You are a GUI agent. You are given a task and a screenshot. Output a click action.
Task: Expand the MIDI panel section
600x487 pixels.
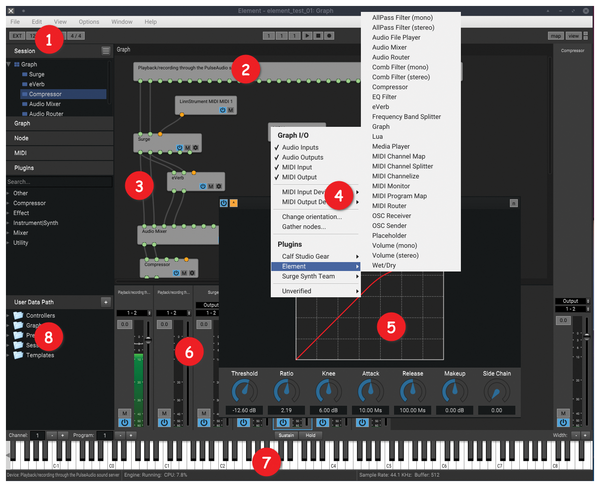tap(59, 153)
